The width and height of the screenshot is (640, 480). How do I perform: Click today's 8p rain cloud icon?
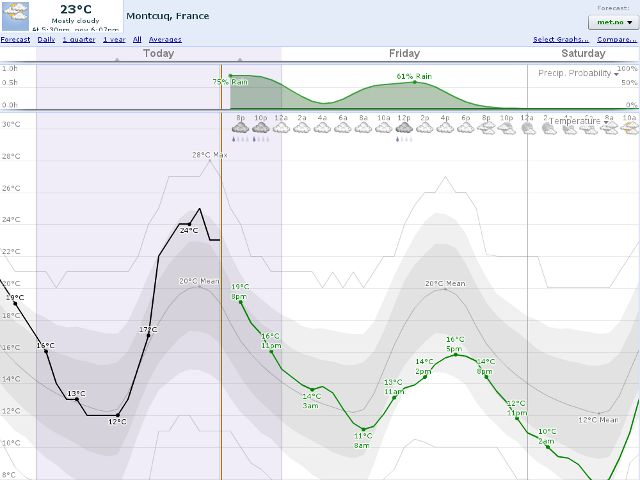tap(240, 127)
